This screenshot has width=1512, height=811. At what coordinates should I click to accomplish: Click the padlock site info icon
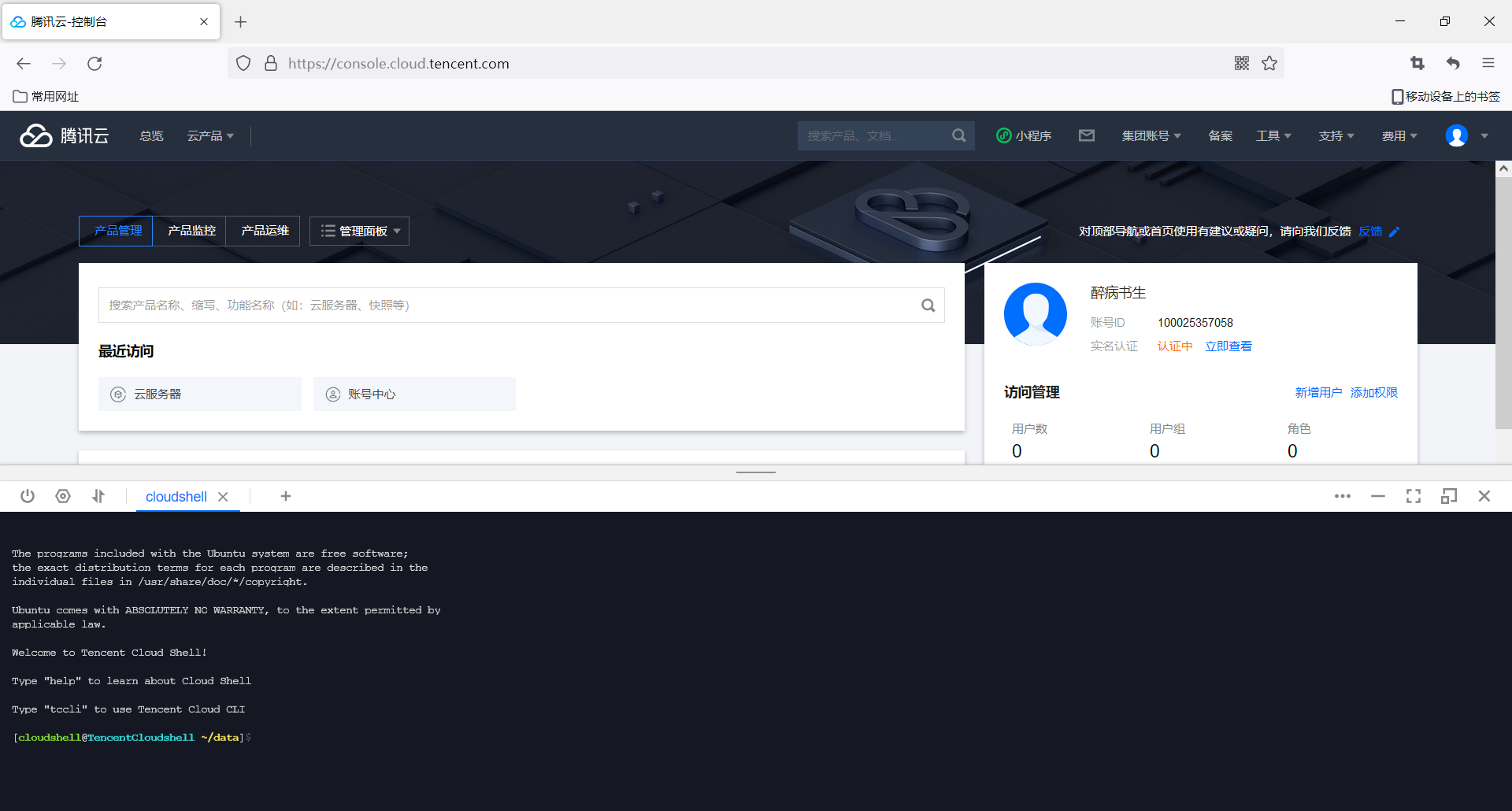click(271, 63)
